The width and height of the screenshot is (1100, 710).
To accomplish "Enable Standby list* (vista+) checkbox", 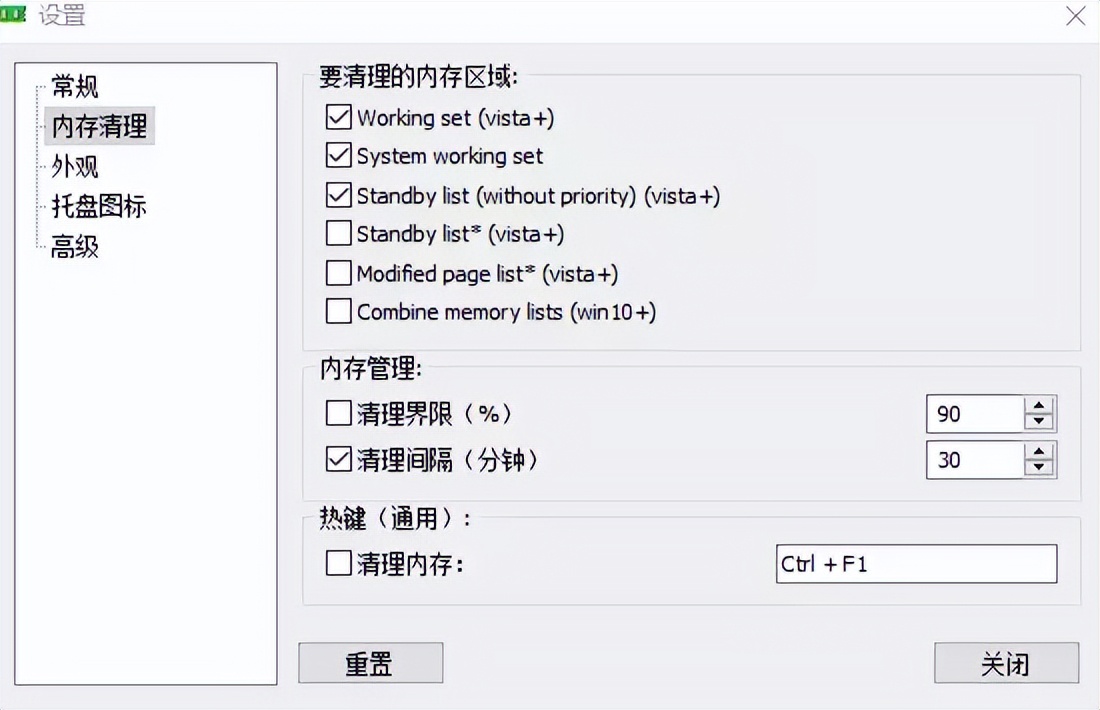I will tap(339, 235).
